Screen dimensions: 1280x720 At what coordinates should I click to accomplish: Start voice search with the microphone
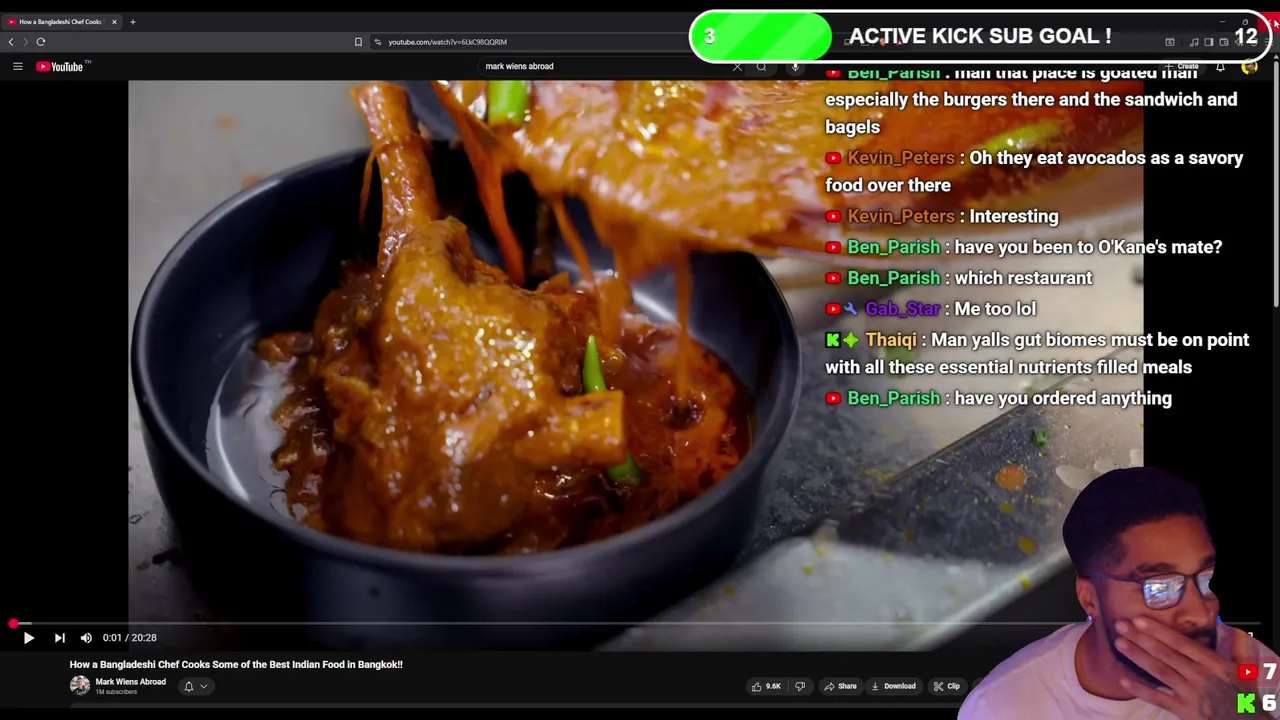point(795,67)
